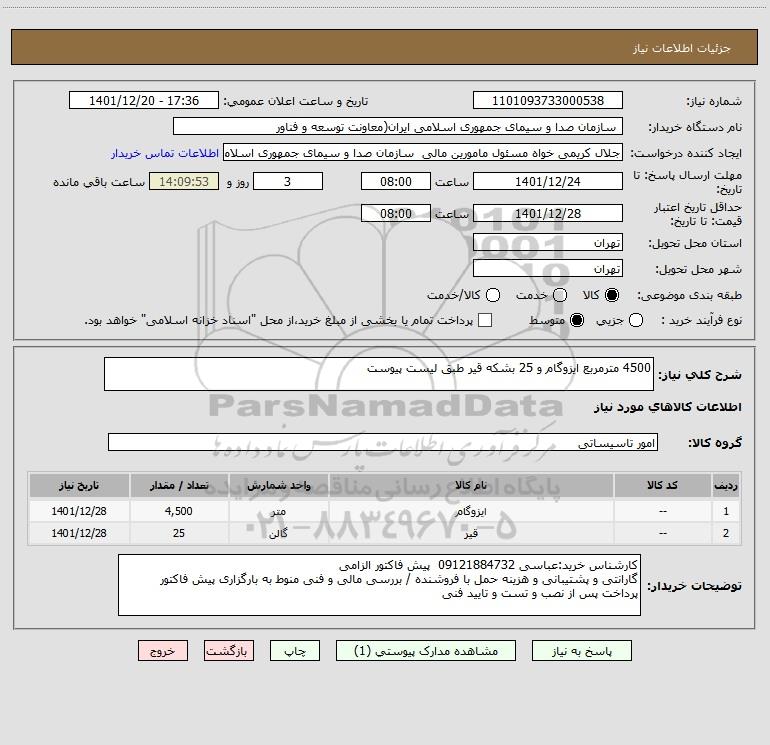Choose the متوسط purchase type radio
This screenshot has width=770, height=745.
pos(577,320)
